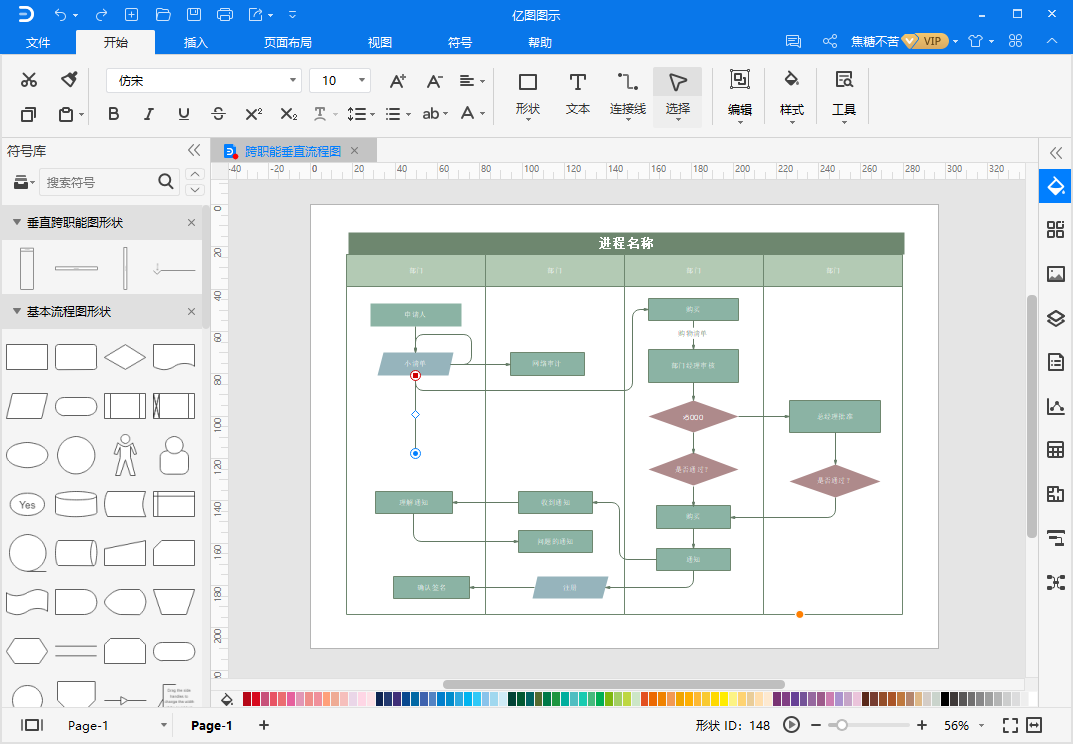Open the 工具 tools menu

844,96
